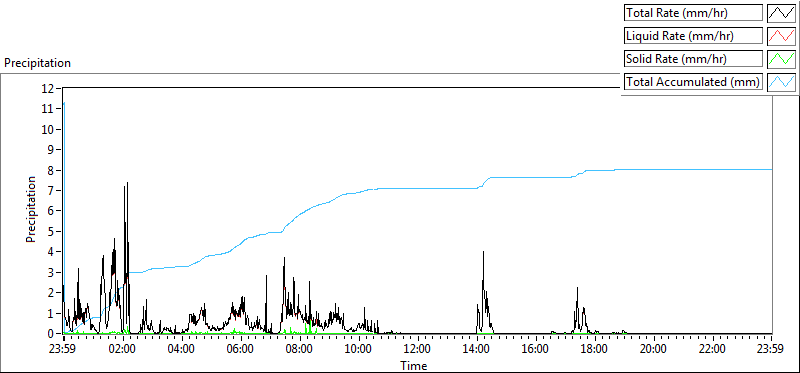
Task: Click the 04:00 time tick label
Action: coord(182,350)
